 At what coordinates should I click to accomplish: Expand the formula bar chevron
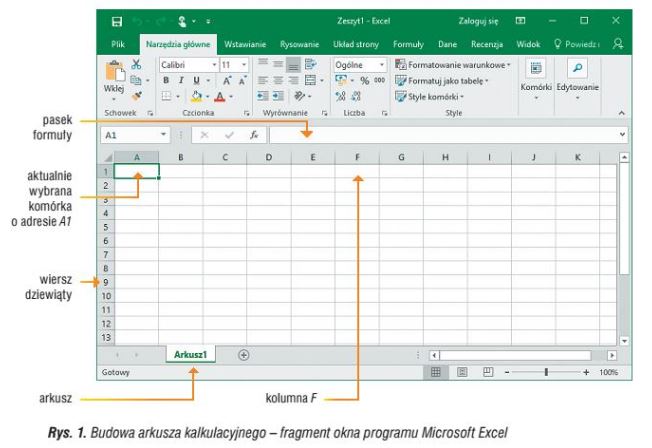pyautogui.click(x=622, y=134)
